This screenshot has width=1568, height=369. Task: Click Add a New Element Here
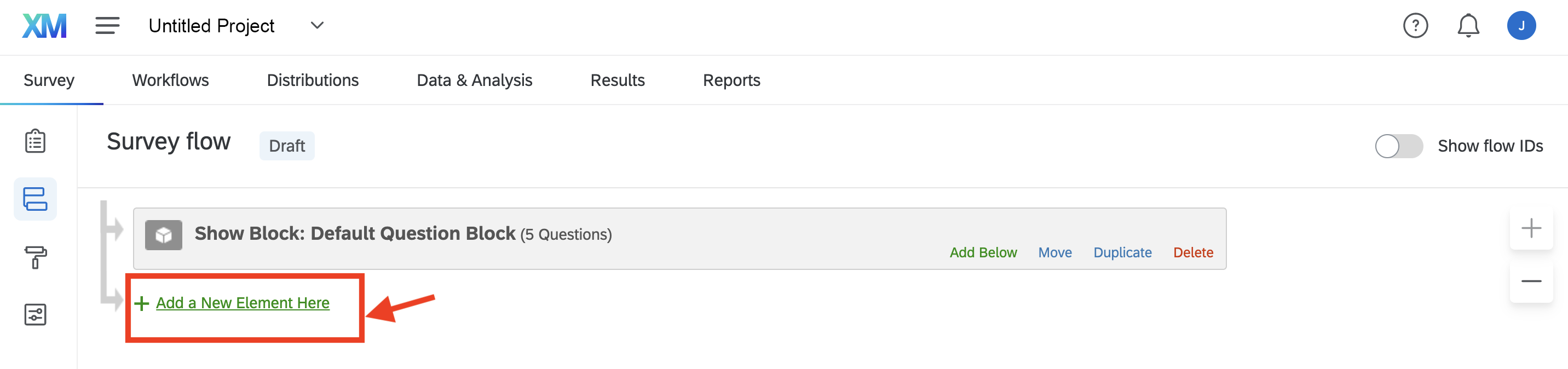[242, 303]
